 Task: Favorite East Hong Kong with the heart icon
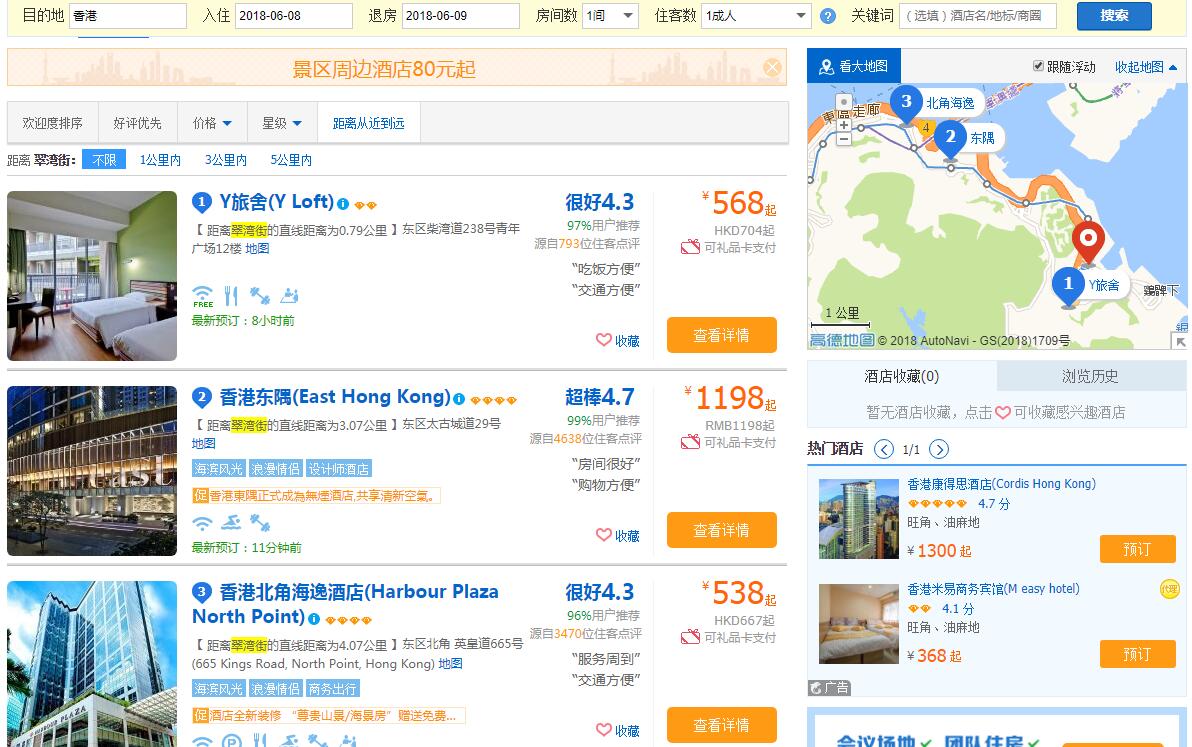(x=604, y=535)
